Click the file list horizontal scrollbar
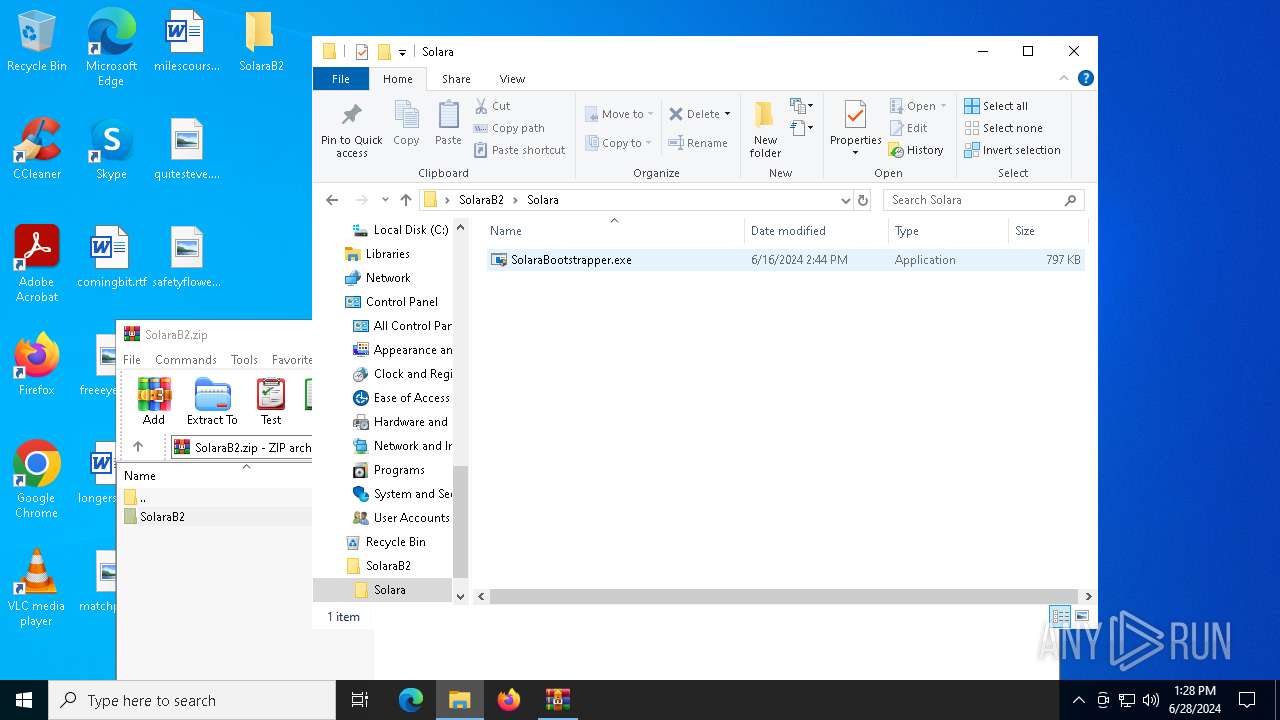This screenshot has width=1280, height=720. coord(783,596)
